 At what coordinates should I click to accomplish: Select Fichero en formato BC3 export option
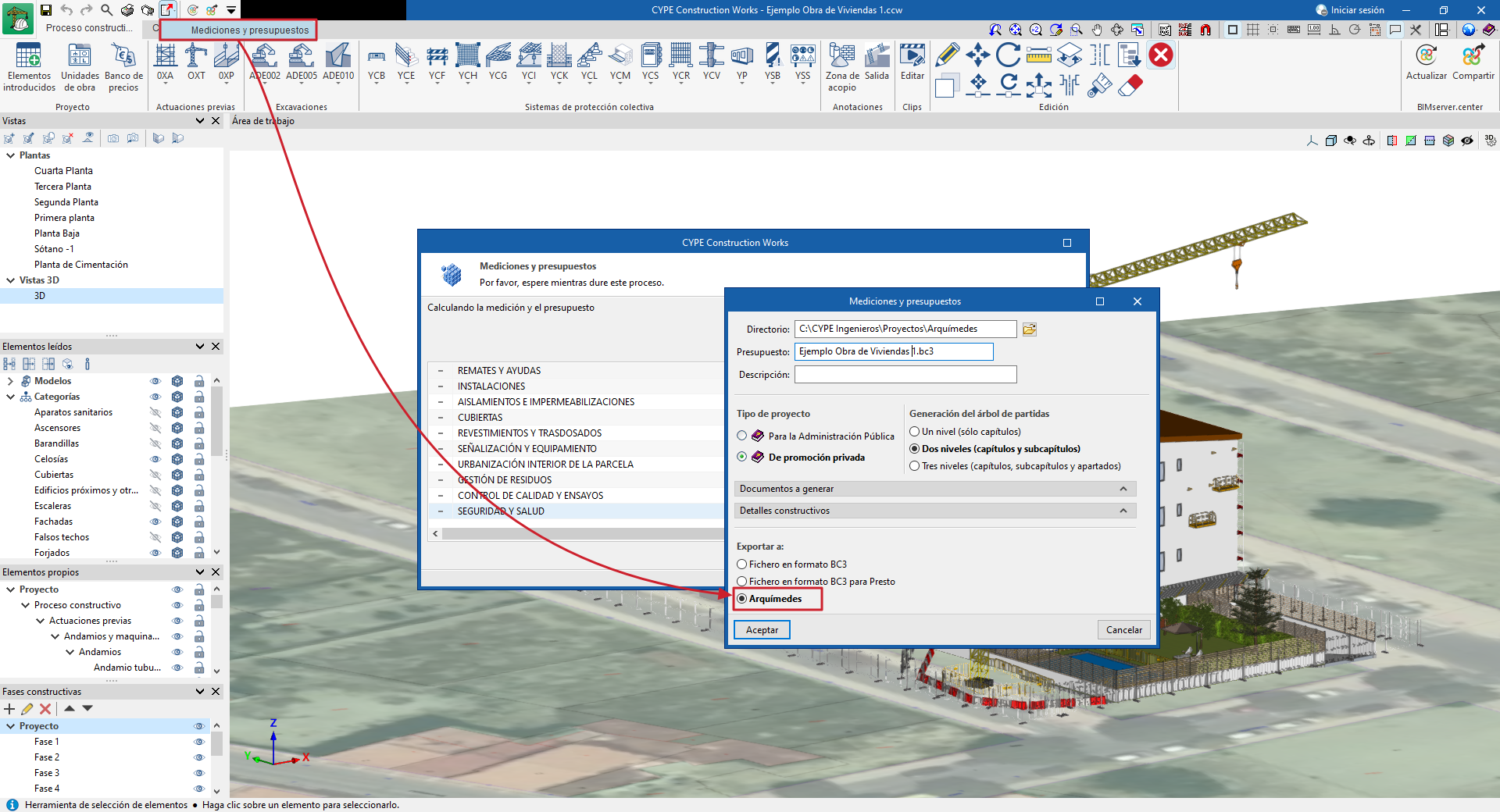point(742,564)
